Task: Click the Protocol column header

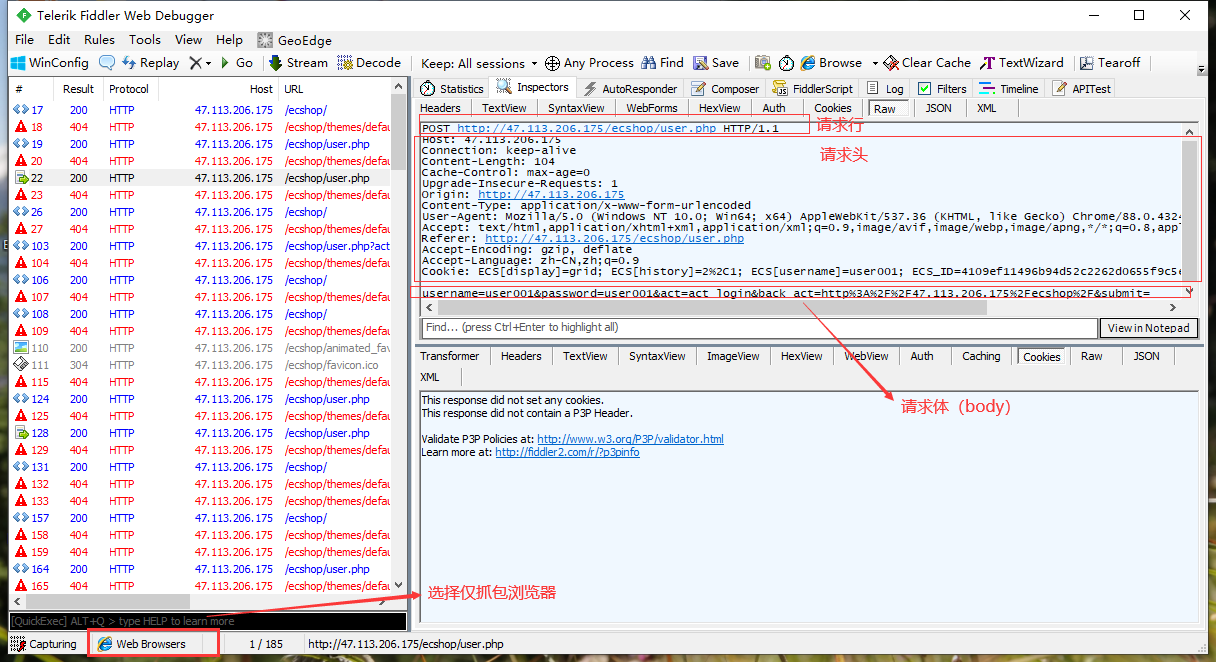Action: (129, 89)
